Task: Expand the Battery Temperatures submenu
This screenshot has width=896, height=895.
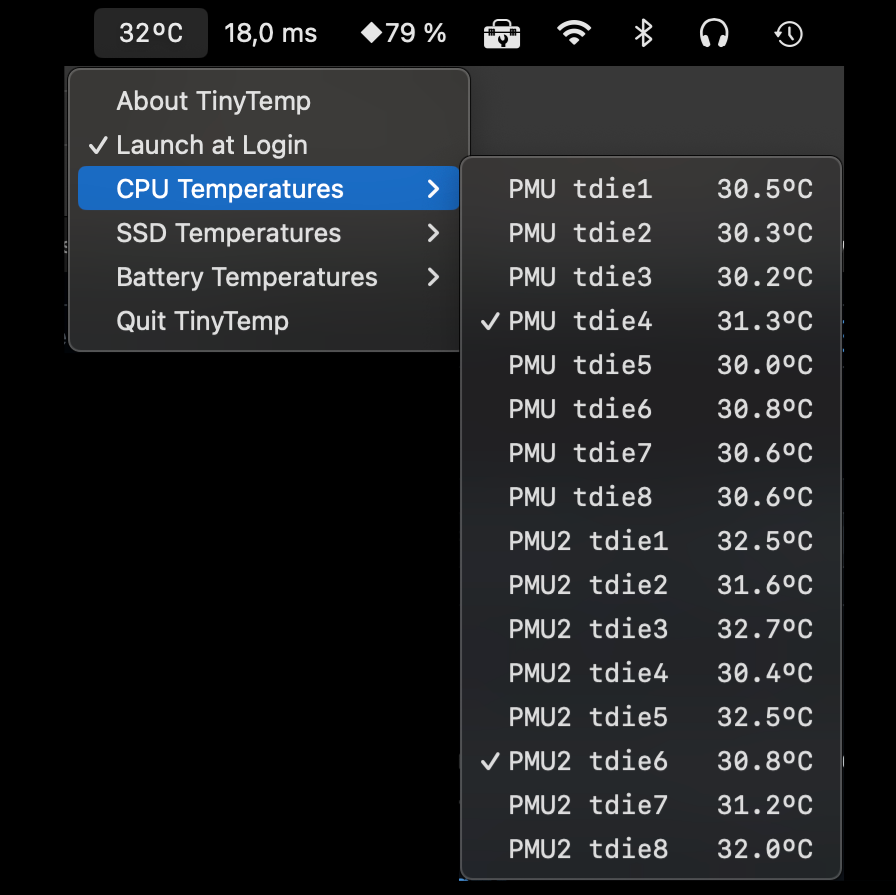Action: click(269, 277)
